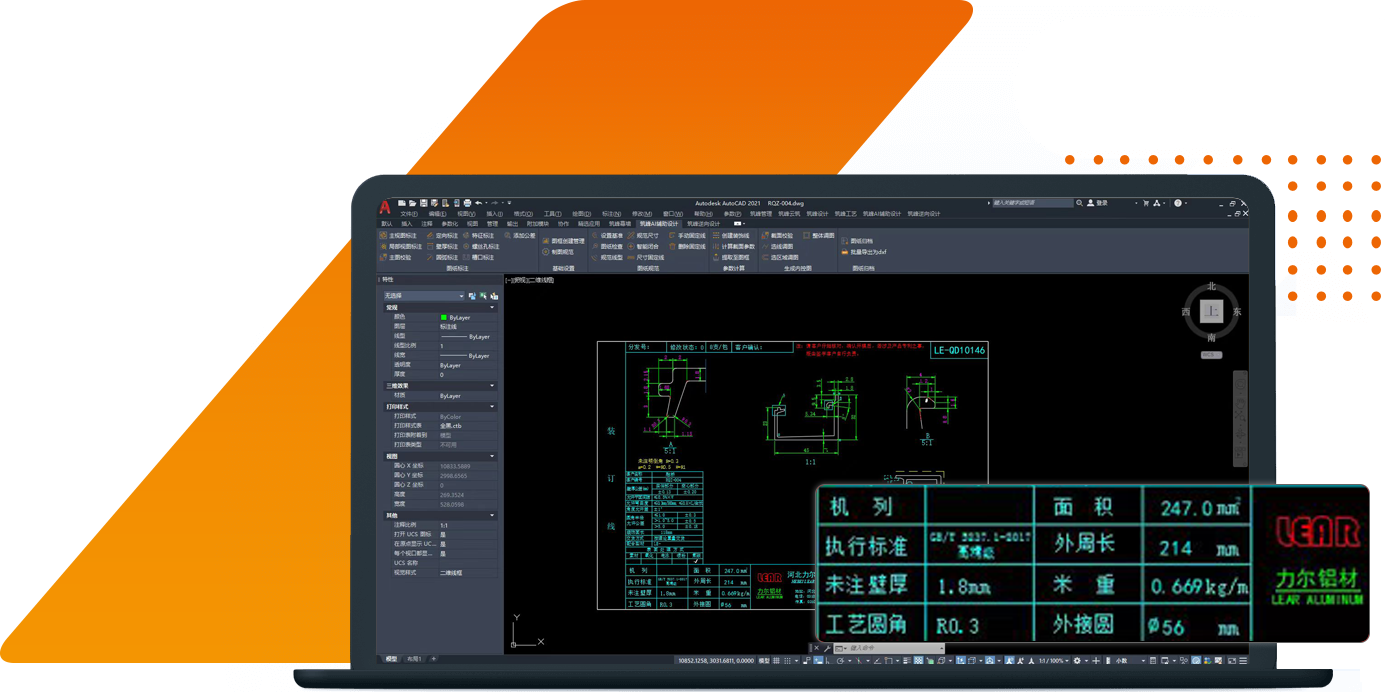Click the ViewCube top face 上
The width and height of the screenshot is (1385, 692).
pyautogui.click(x=1212, y=312)
